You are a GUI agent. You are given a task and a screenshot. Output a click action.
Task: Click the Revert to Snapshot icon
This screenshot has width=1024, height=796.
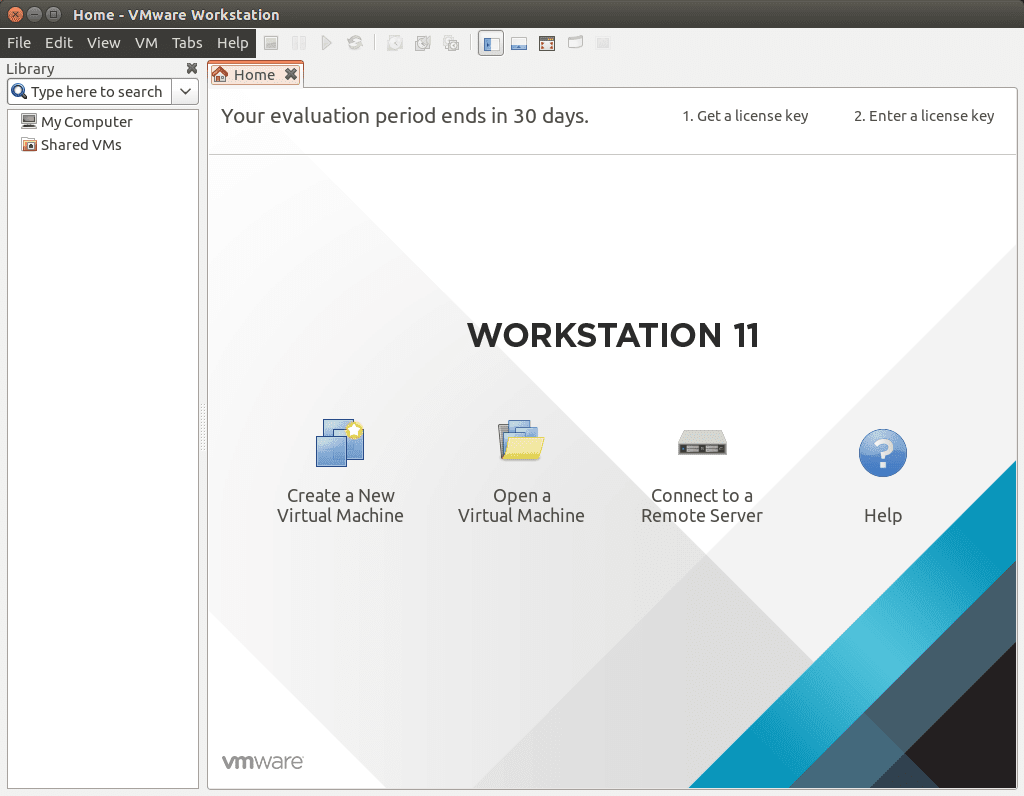(x=423, y=43)
